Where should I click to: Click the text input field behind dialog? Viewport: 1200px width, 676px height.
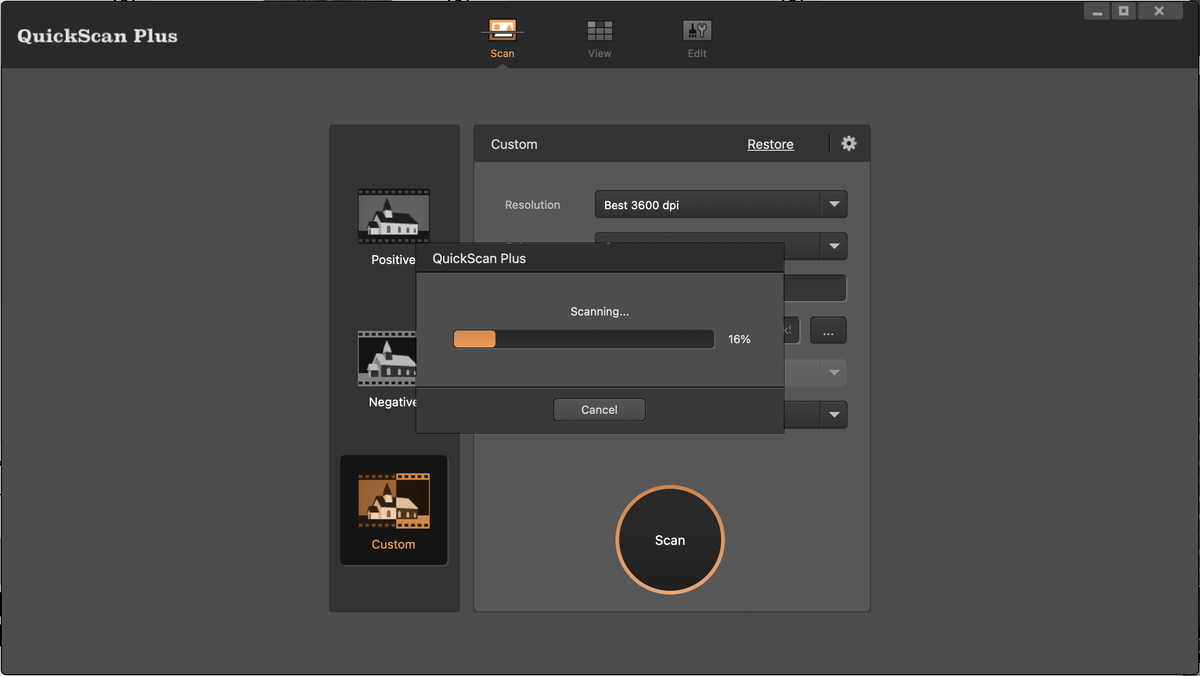[815, 288]
